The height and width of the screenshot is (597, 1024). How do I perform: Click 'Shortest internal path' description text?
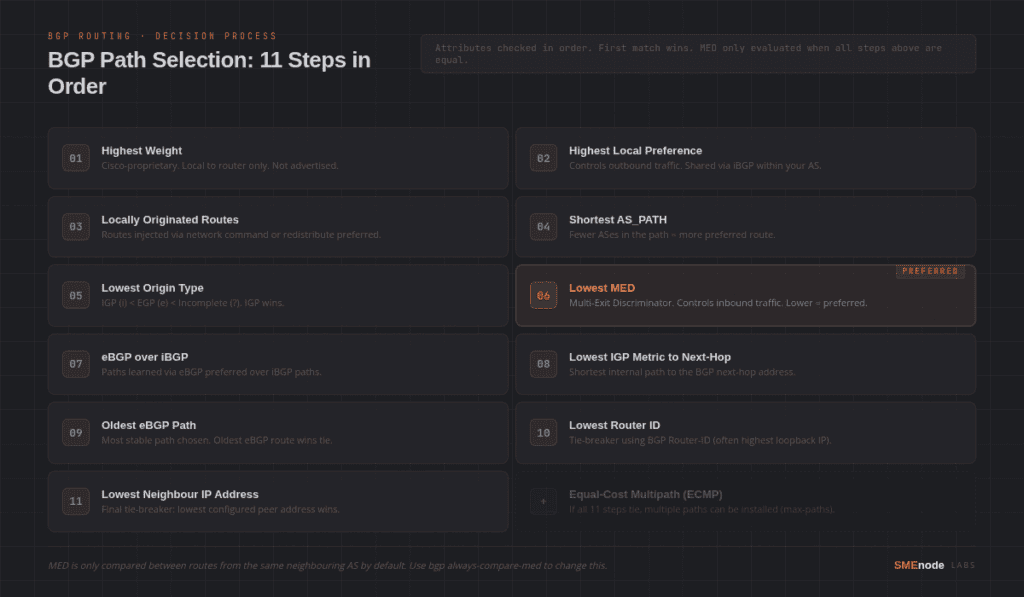tap(682, 372)
